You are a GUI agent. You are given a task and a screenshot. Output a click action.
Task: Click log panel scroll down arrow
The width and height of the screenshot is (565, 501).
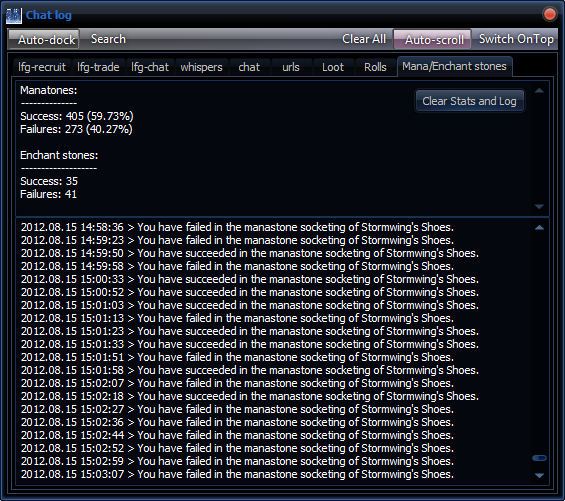click(x=539, y=475)
